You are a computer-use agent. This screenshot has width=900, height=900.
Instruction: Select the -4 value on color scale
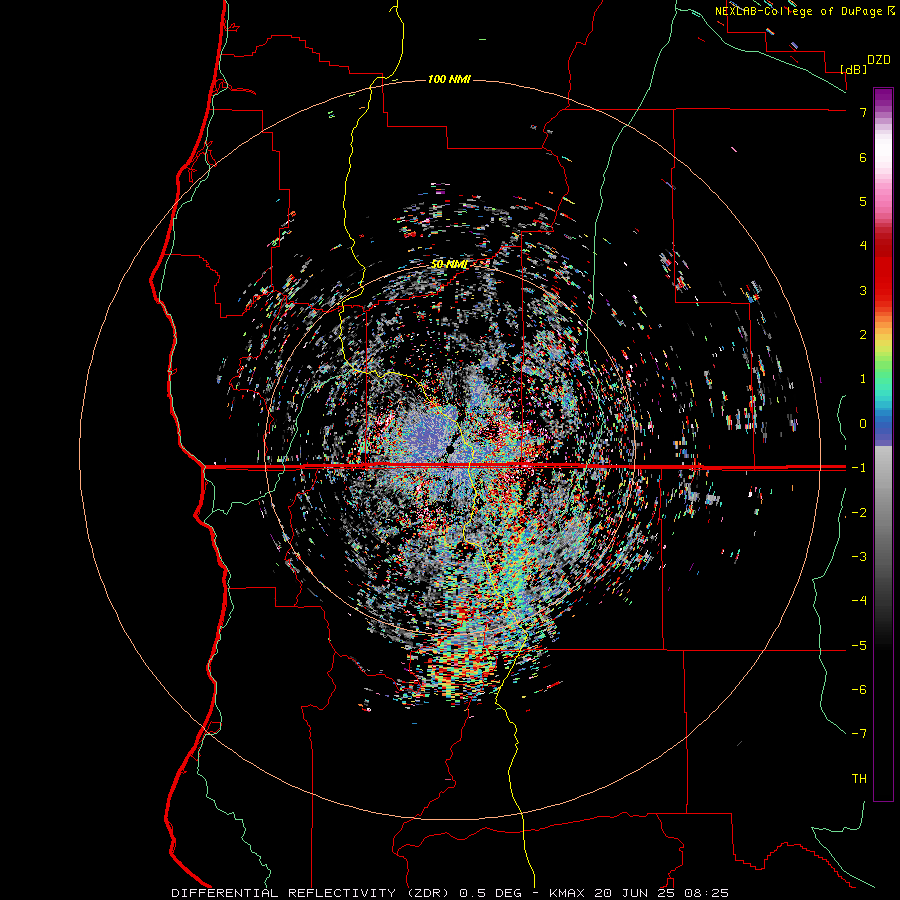[859, 601]
